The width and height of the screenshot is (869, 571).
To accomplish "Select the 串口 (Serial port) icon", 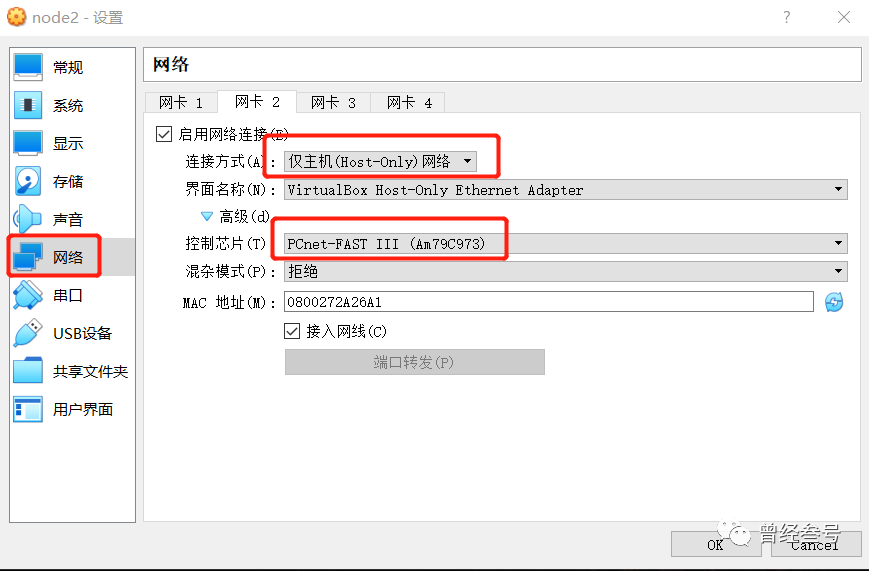I will (x=28, y=295).
